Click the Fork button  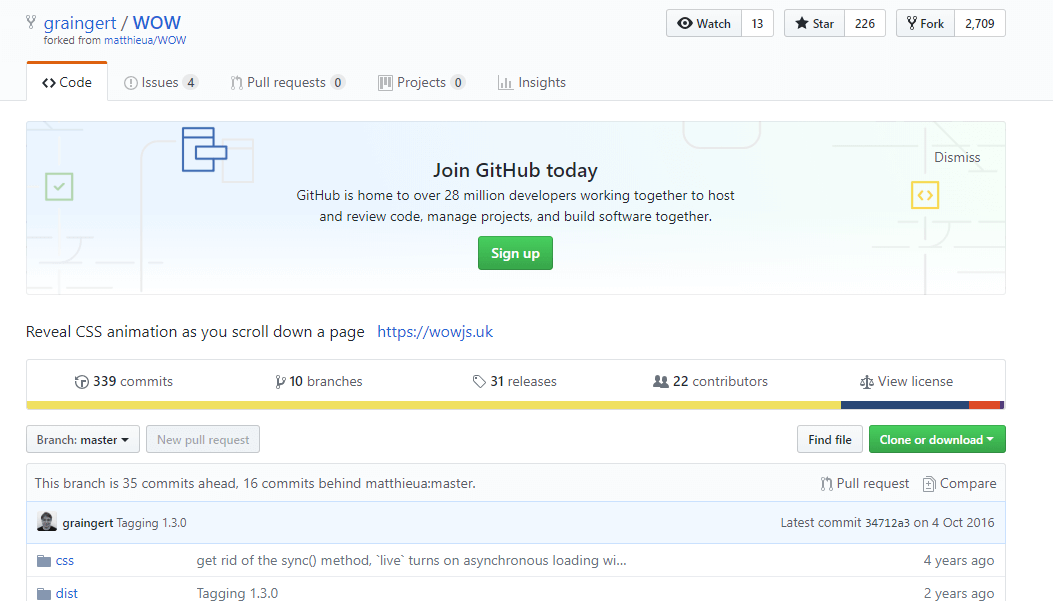tap(925, 24)
